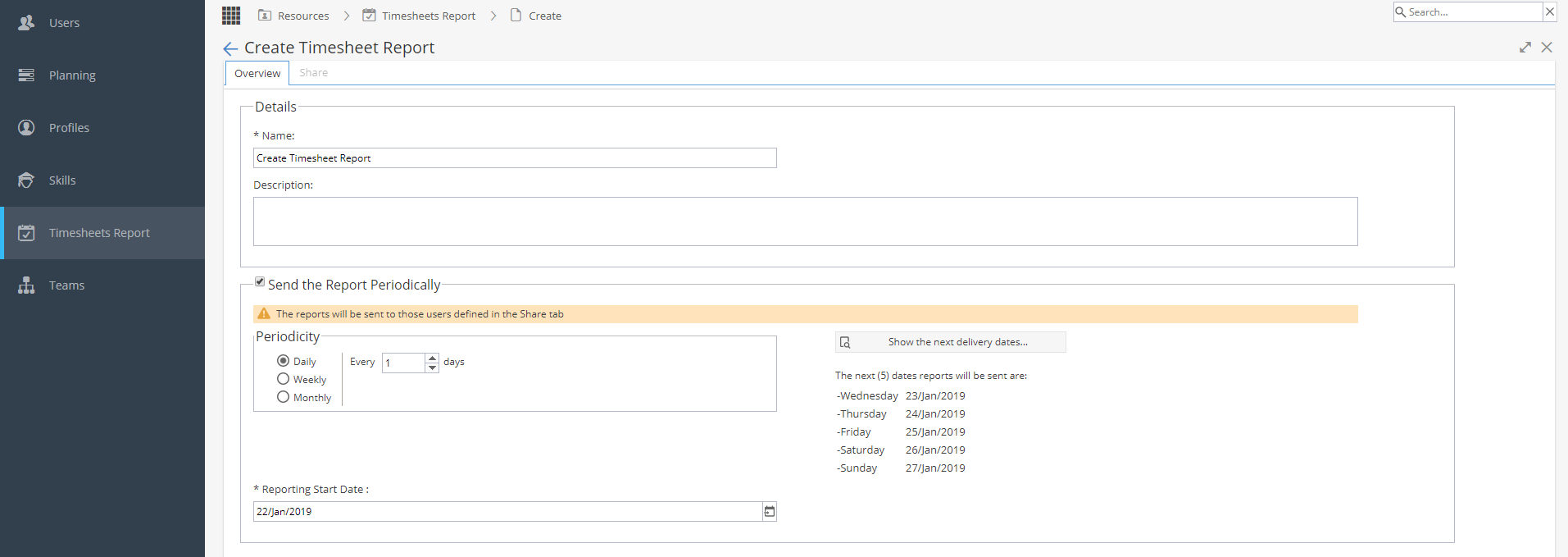This screenshot has height=557, width=1568.
Task: Expand breadcrumb chevron after Resources
Action: (x=347, y=16)
